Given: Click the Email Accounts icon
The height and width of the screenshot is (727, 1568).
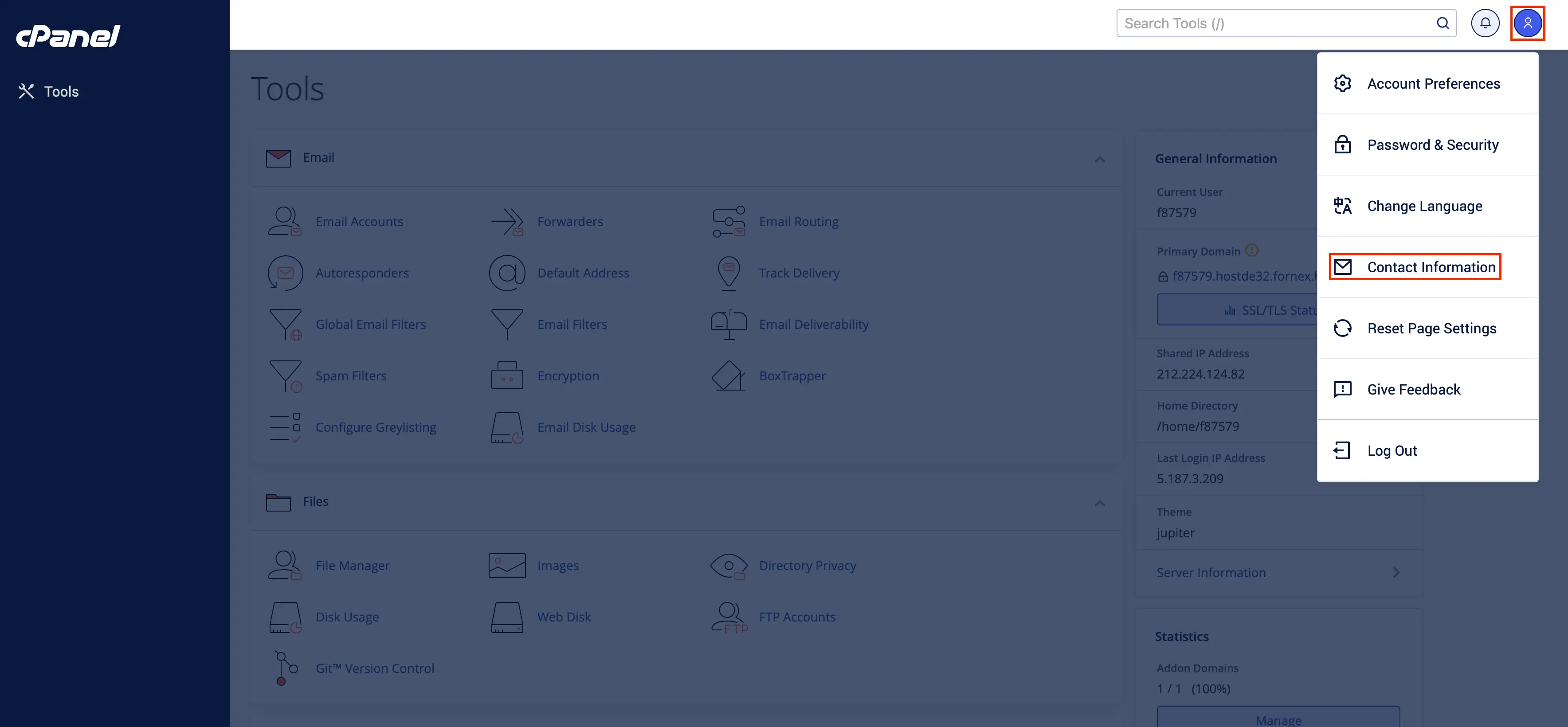Looking at the screenshot, I should (284, 222).
